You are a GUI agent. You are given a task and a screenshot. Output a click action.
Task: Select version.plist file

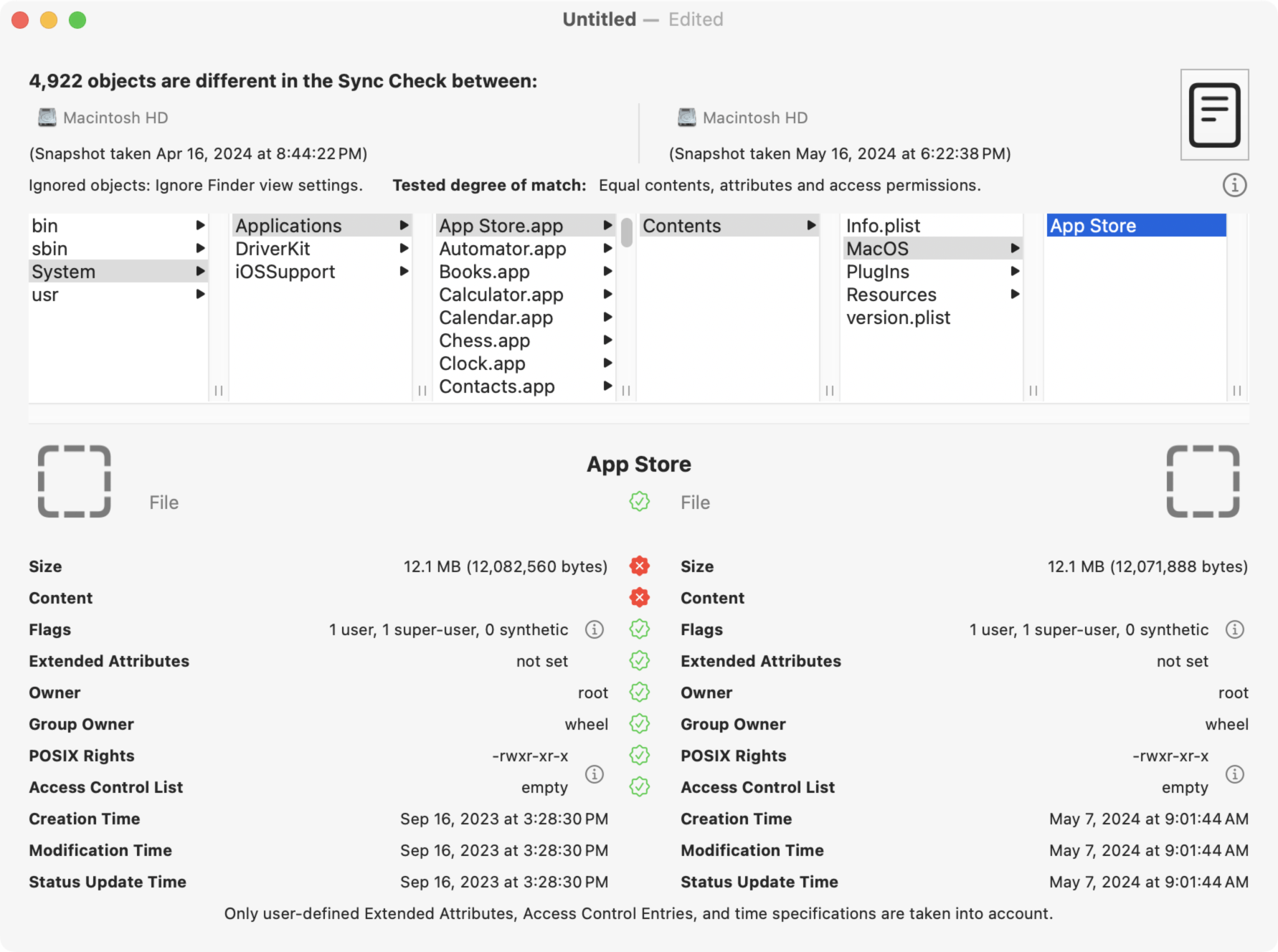pos(933,318)
